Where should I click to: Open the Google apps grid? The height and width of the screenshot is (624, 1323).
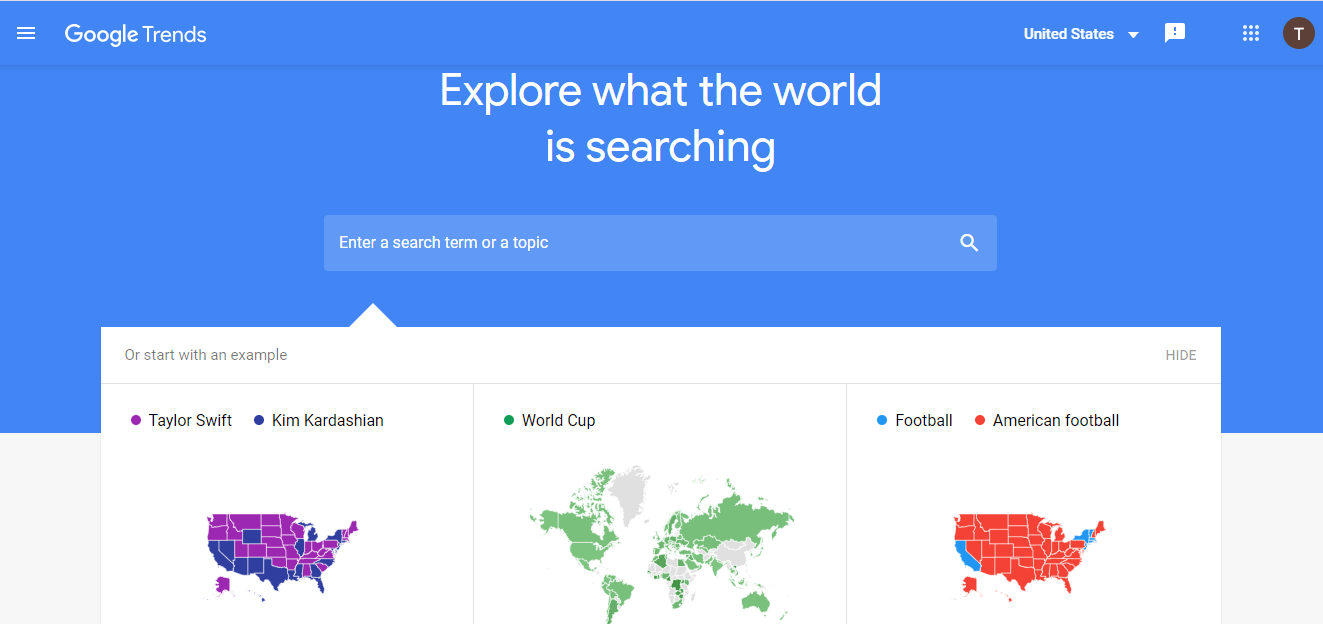[x=1250, y=33]
